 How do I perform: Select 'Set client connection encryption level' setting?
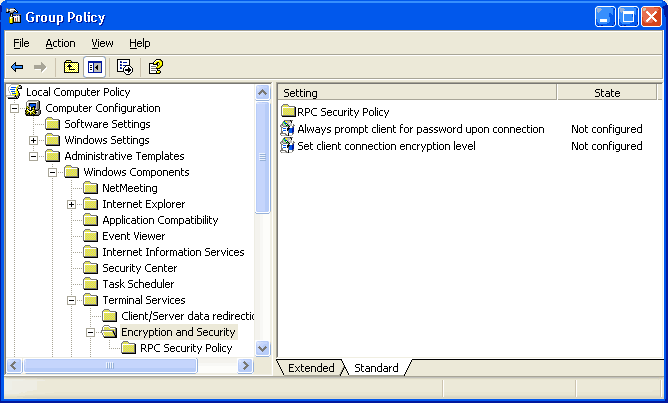[386, 146]
